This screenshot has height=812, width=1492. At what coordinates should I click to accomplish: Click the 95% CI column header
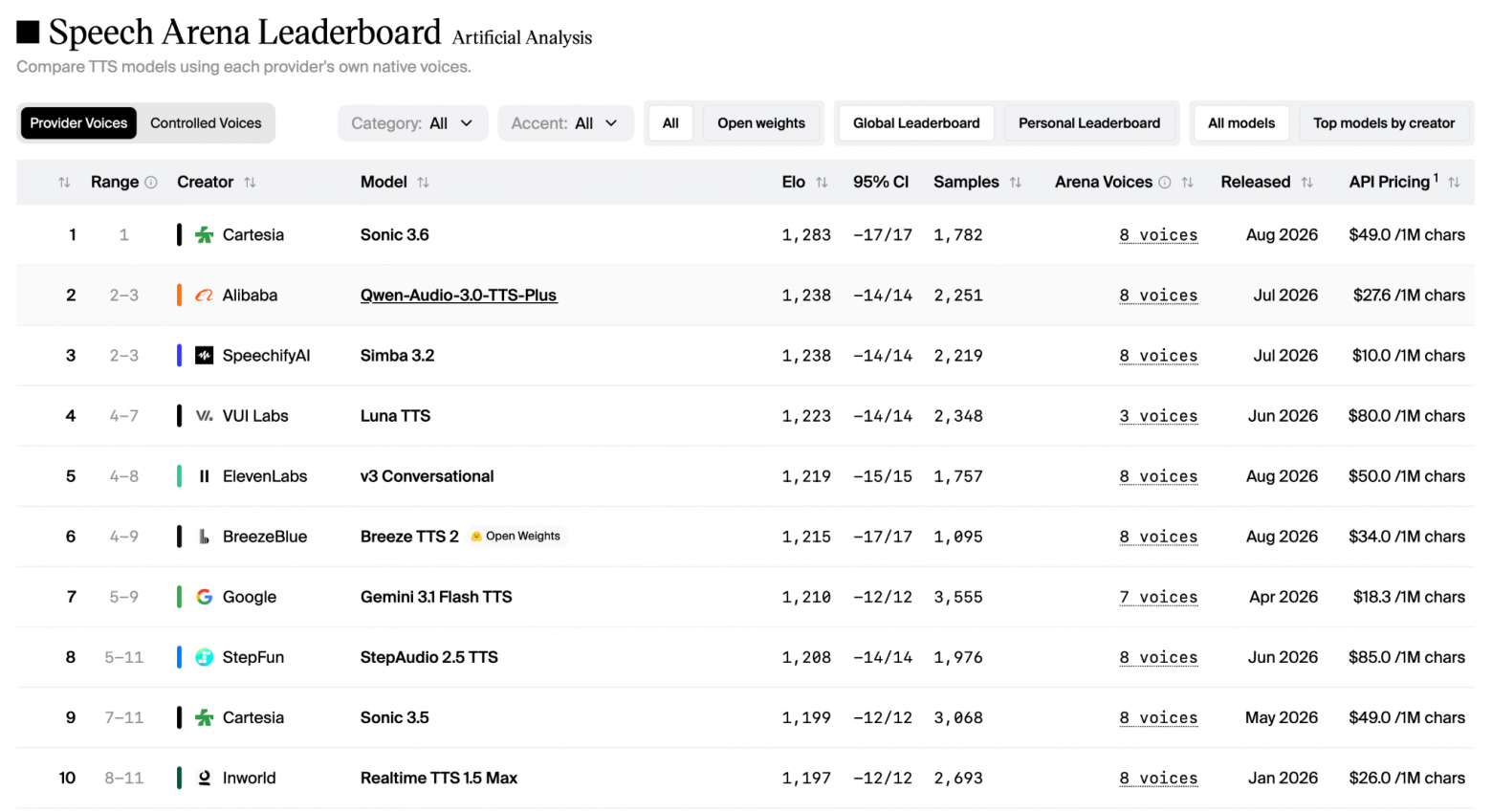click(881, 182)
